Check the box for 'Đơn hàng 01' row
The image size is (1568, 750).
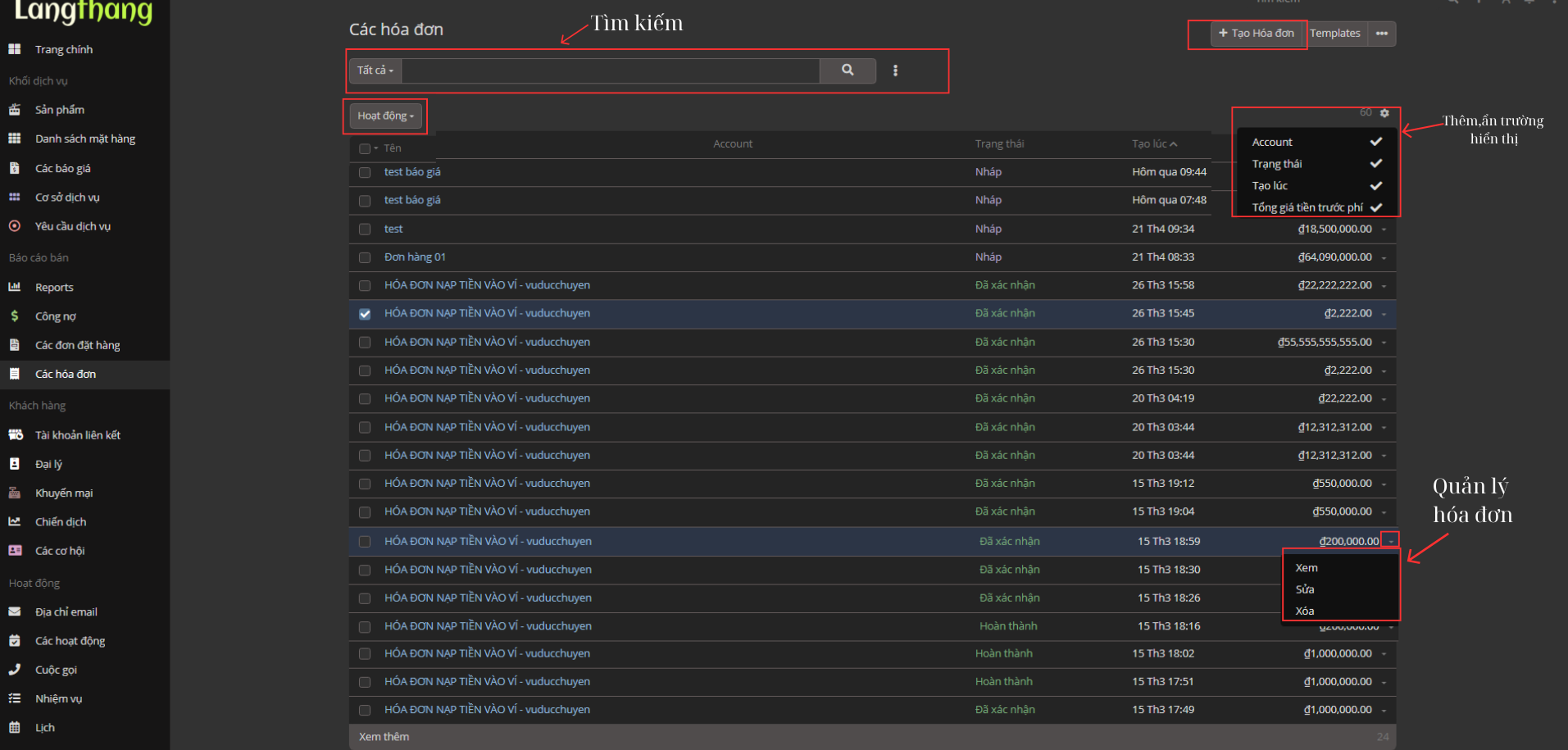[x=365, y=257]
